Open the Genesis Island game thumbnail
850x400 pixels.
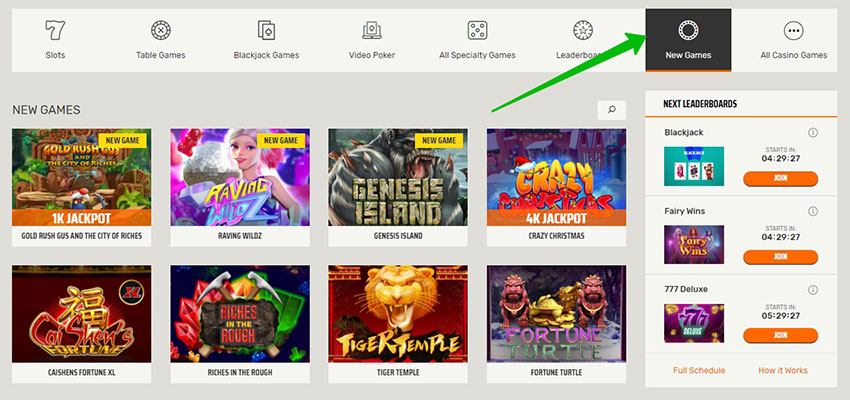tap(397, 177)
